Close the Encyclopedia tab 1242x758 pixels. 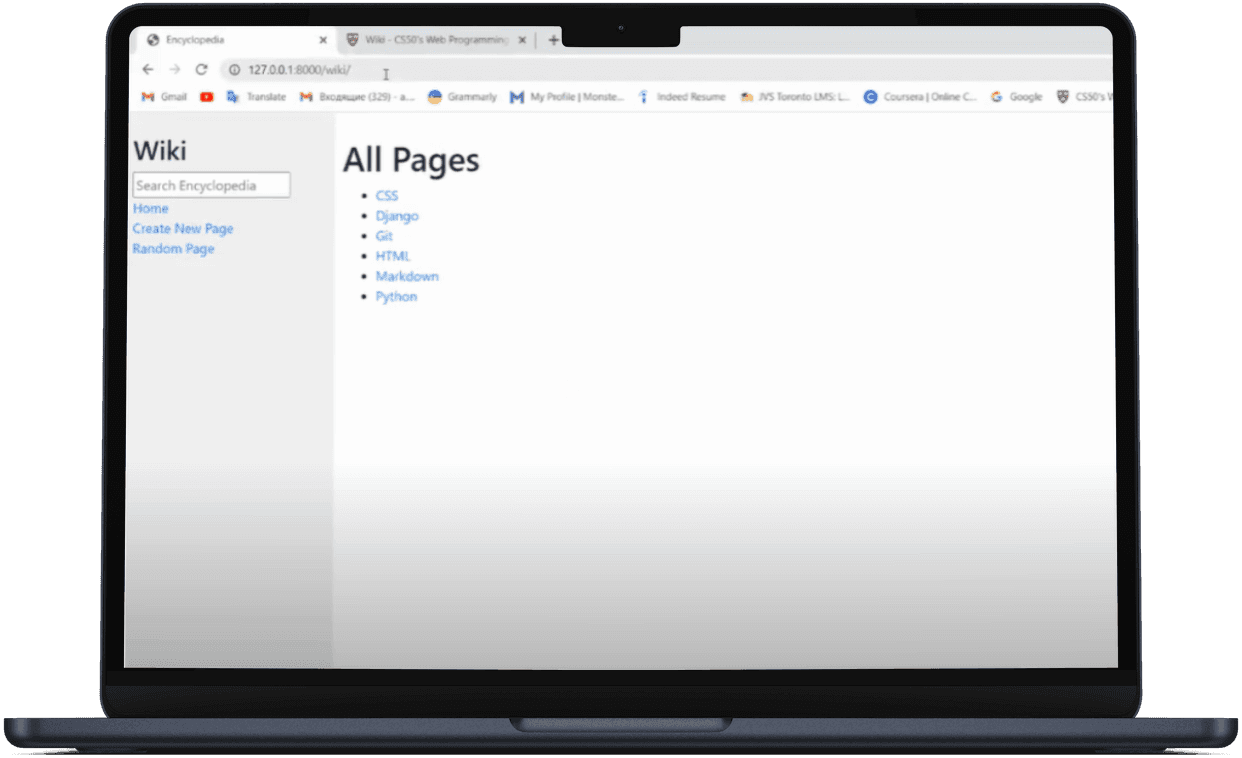point(322,40)
